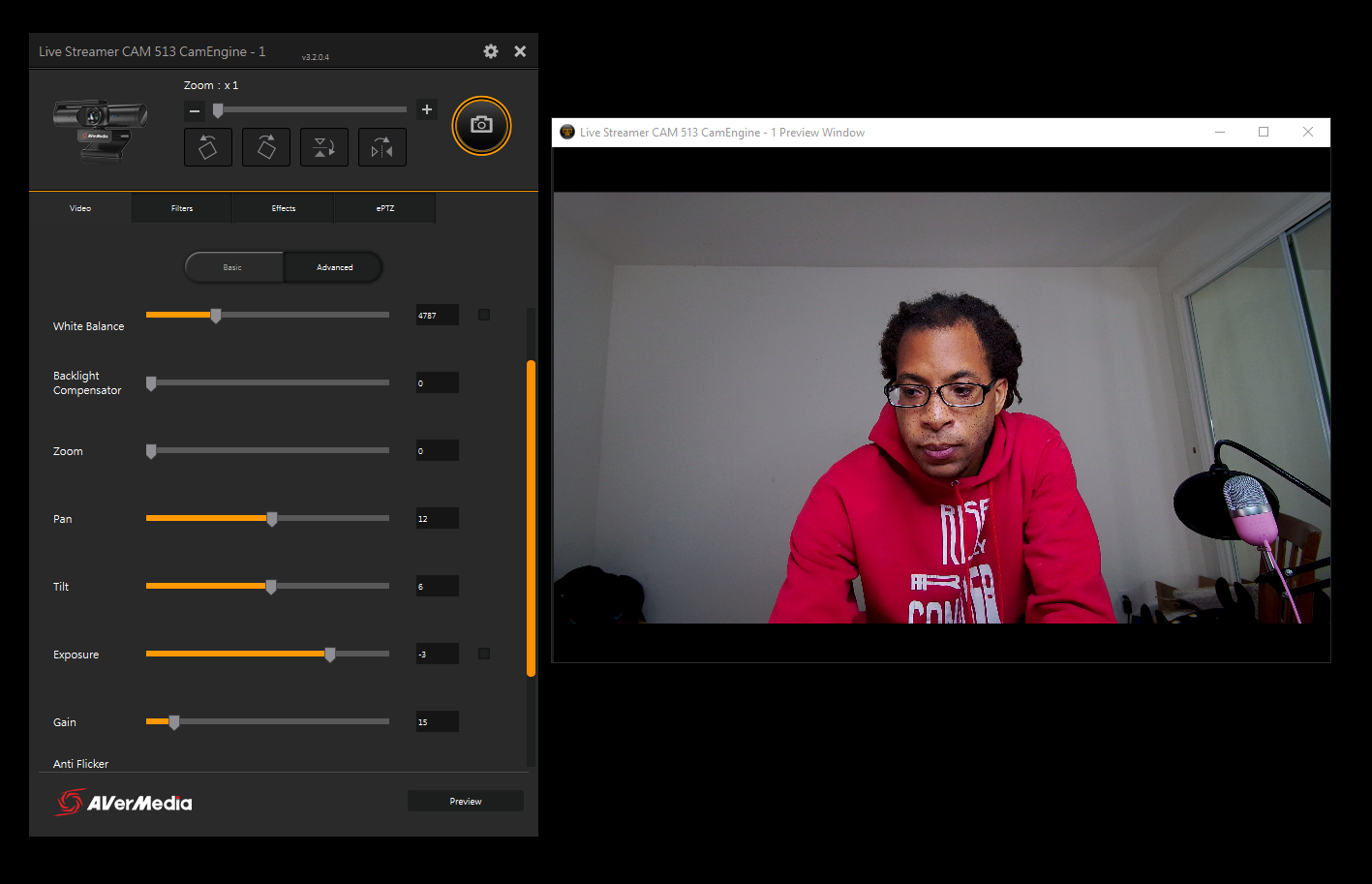The height and width of the screenshot is (884, 1372).
Task: Click the orange settings scrollbar
Action: coord(531,518)
